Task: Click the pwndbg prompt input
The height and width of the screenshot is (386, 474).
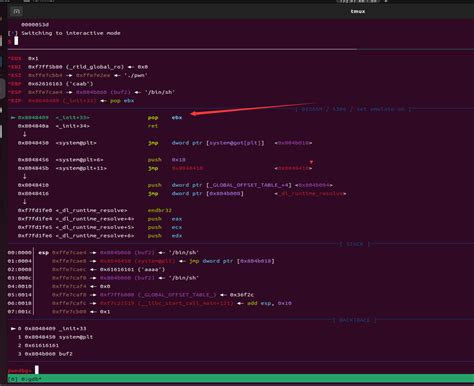Action: point(37,370)
